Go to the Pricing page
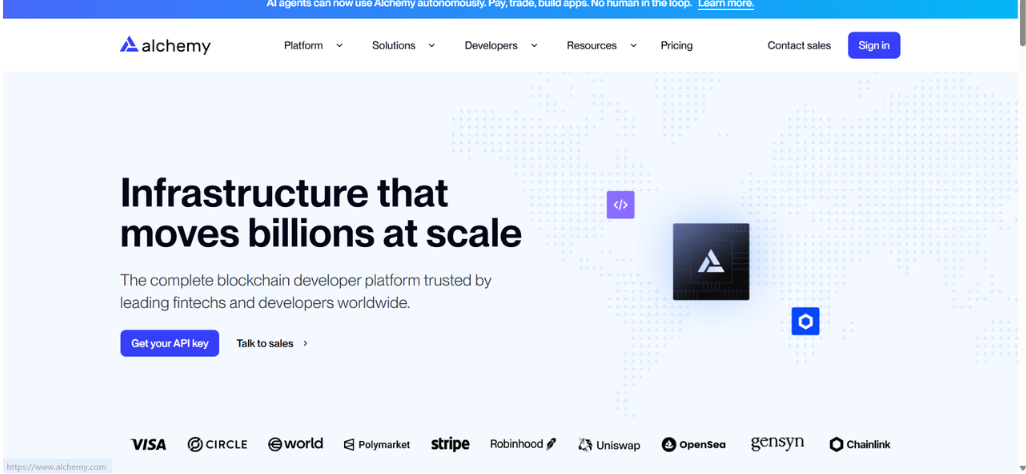 677,45
